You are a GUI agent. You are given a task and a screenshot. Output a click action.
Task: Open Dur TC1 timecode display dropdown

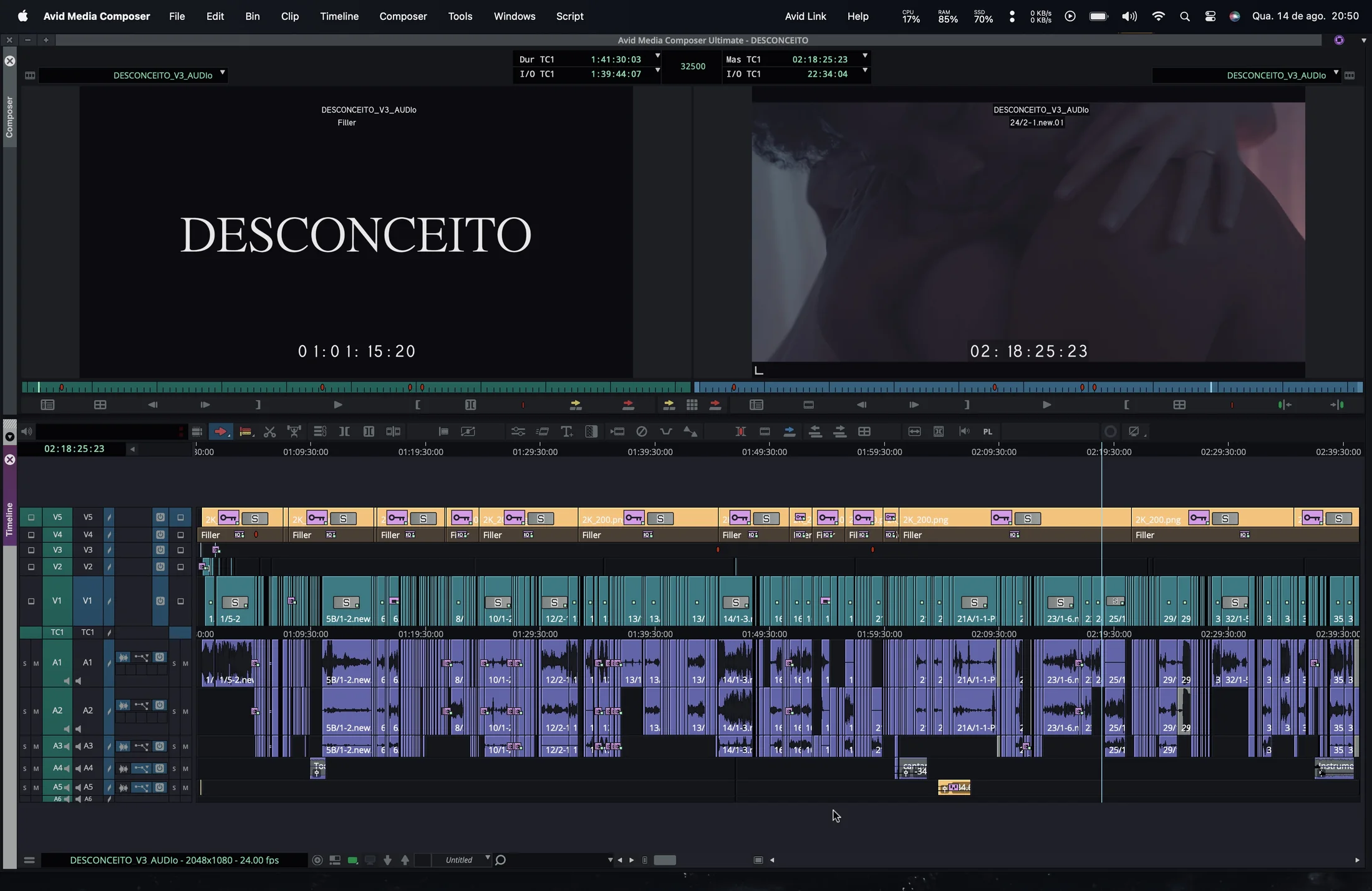pyautogui.click(x=657, y=56)
